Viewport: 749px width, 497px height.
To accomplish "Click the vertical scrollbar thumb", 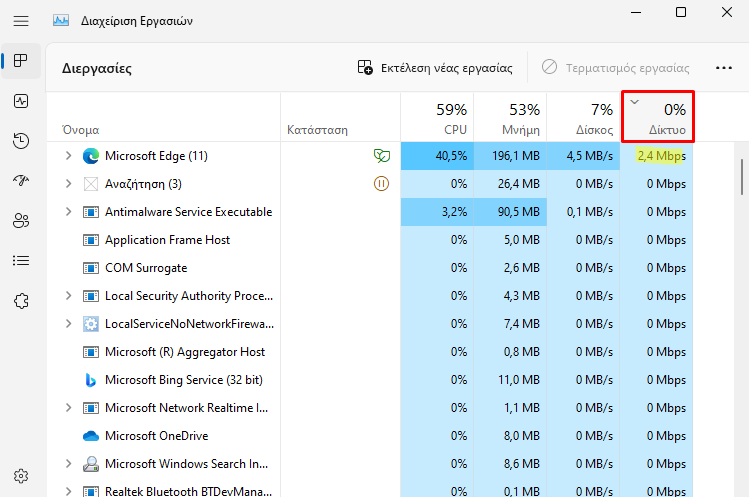I will click(742, 177).
